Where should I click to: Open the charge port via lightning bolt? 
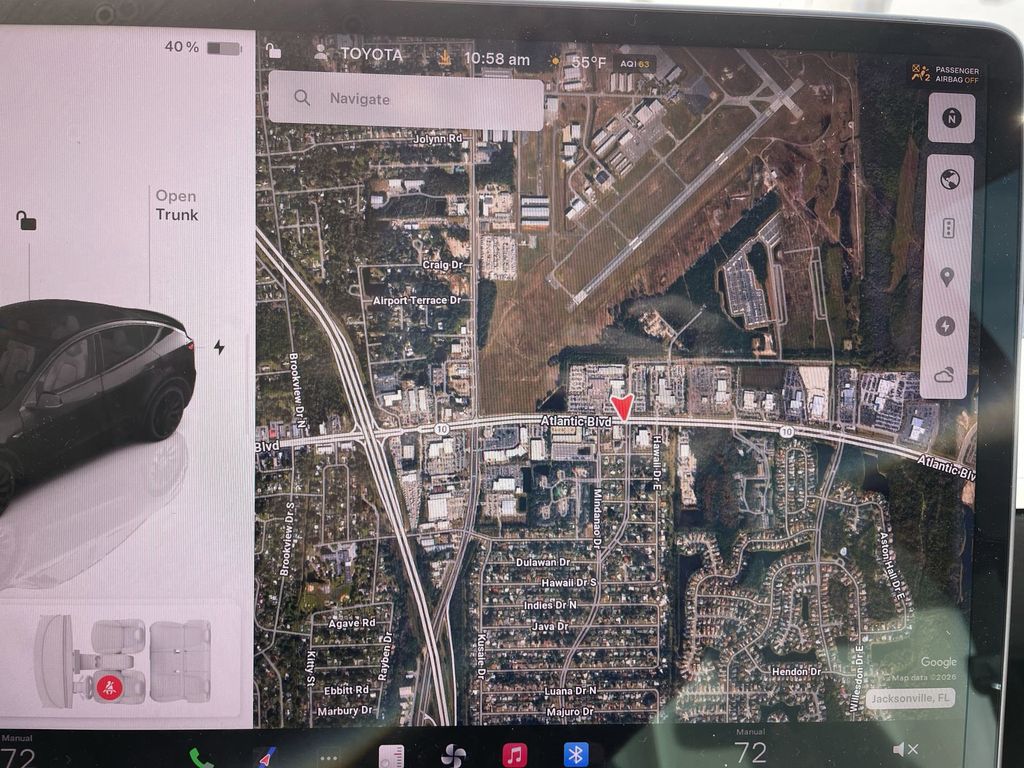click(x=219, y=347)
